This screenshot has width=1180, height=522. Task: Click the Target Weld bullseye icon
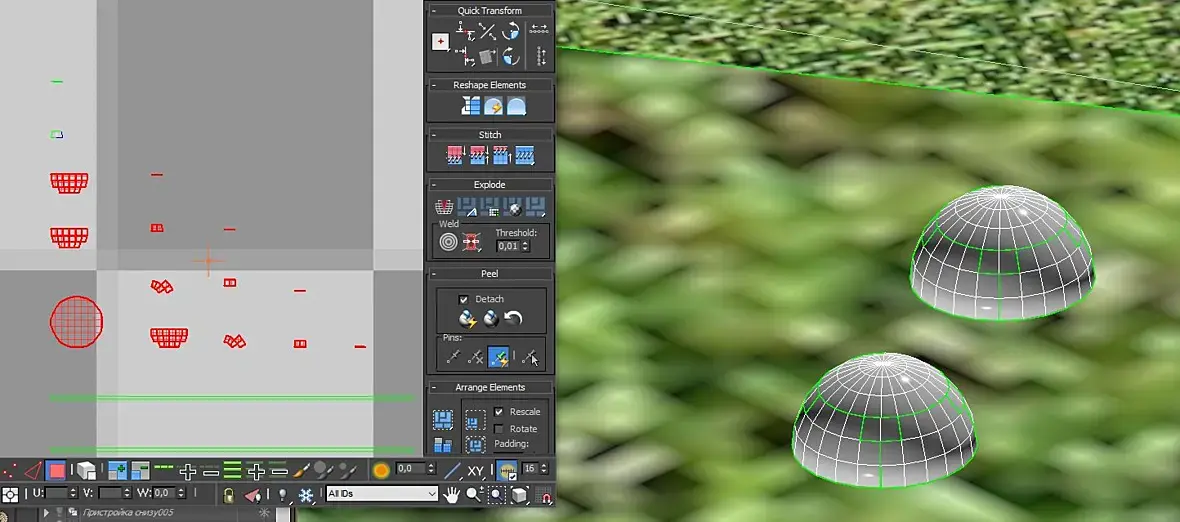[449, 241]
